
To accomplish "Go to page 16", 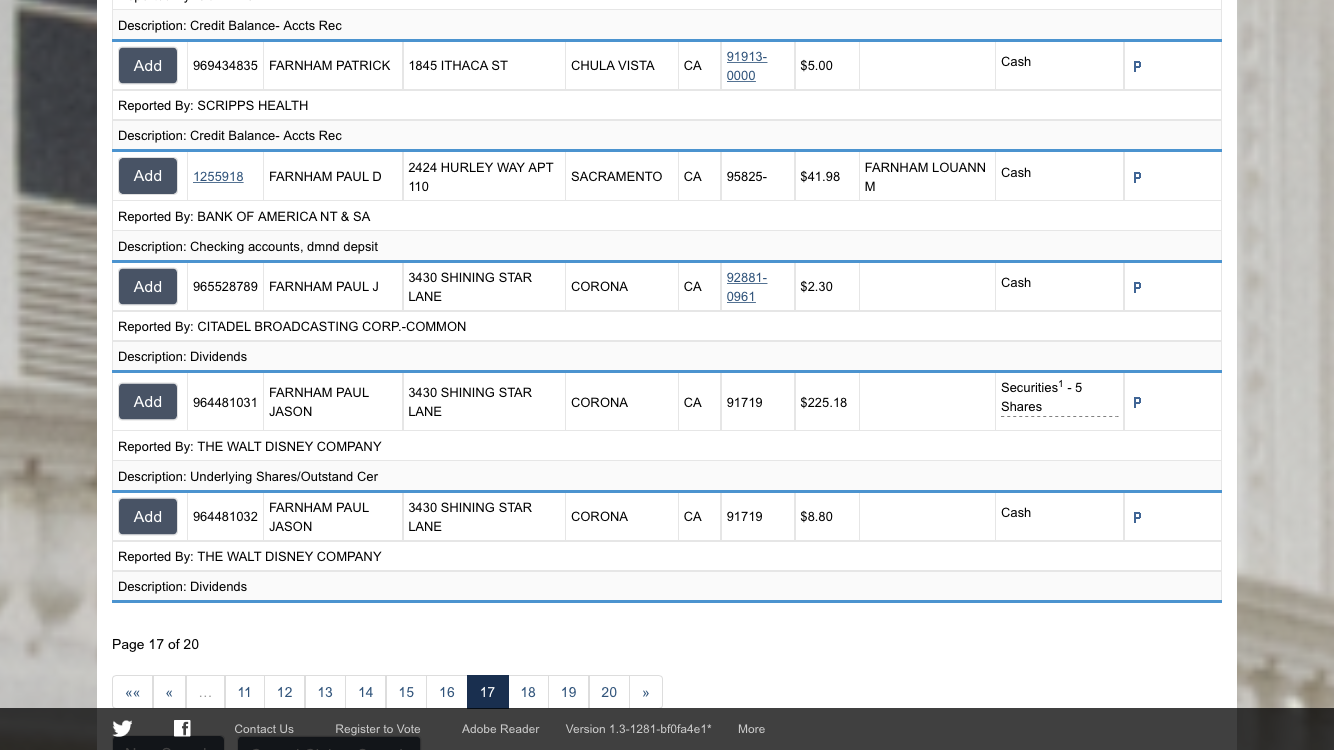I will coord(447,692).
